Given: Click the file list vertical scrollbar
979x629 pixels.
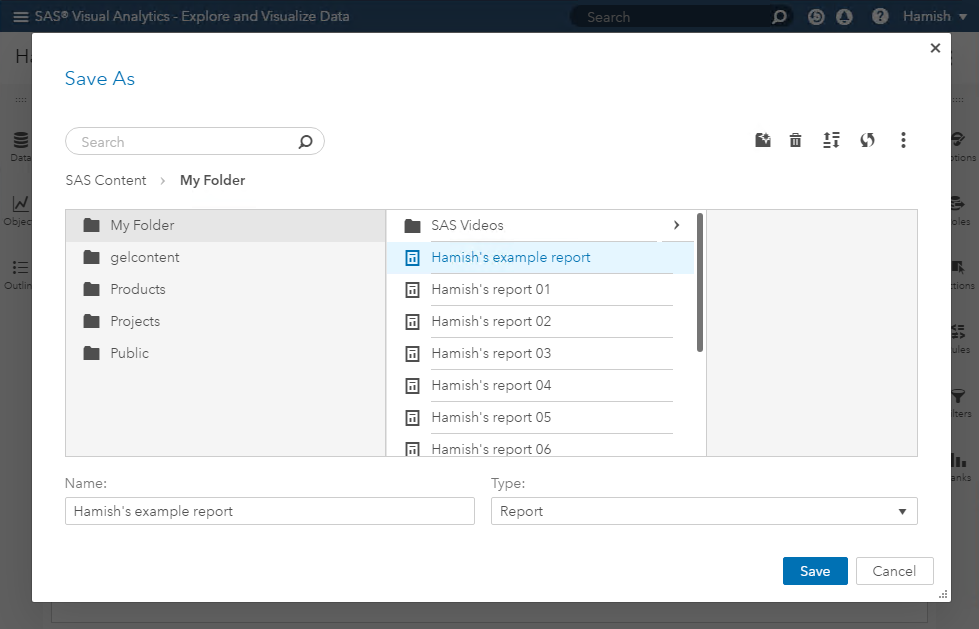Looking at the screenshot, I should 700,282.
